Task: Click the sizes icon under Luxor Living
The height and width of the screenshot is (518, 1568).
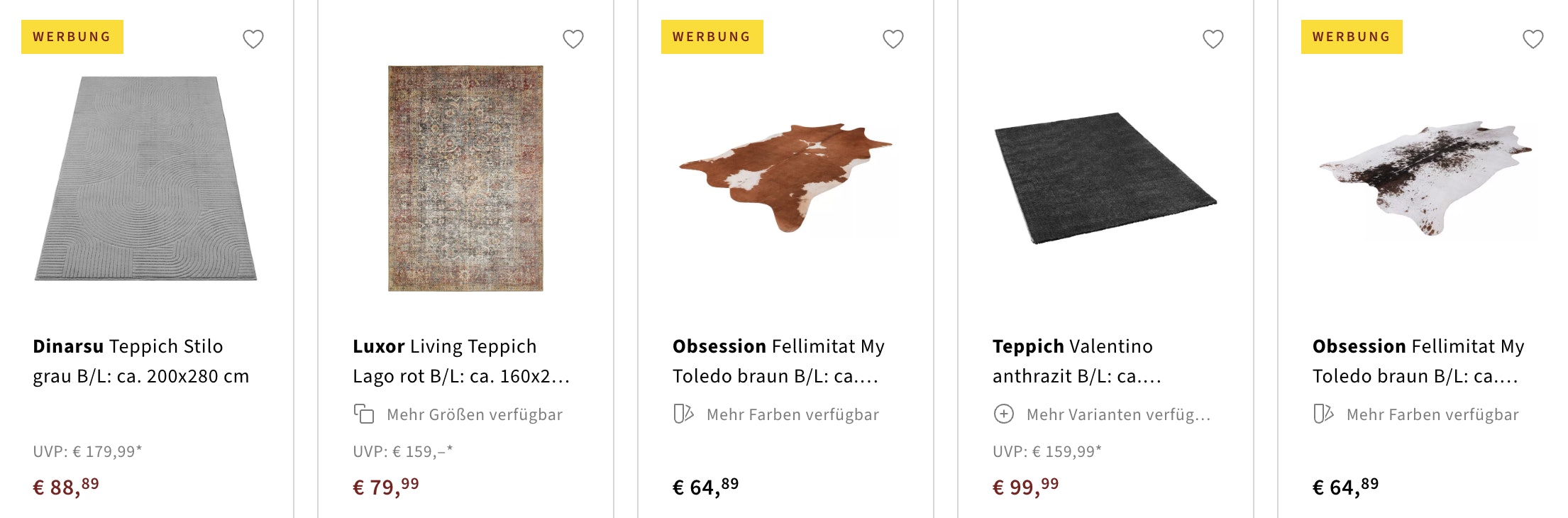Action: coord(364,414)
